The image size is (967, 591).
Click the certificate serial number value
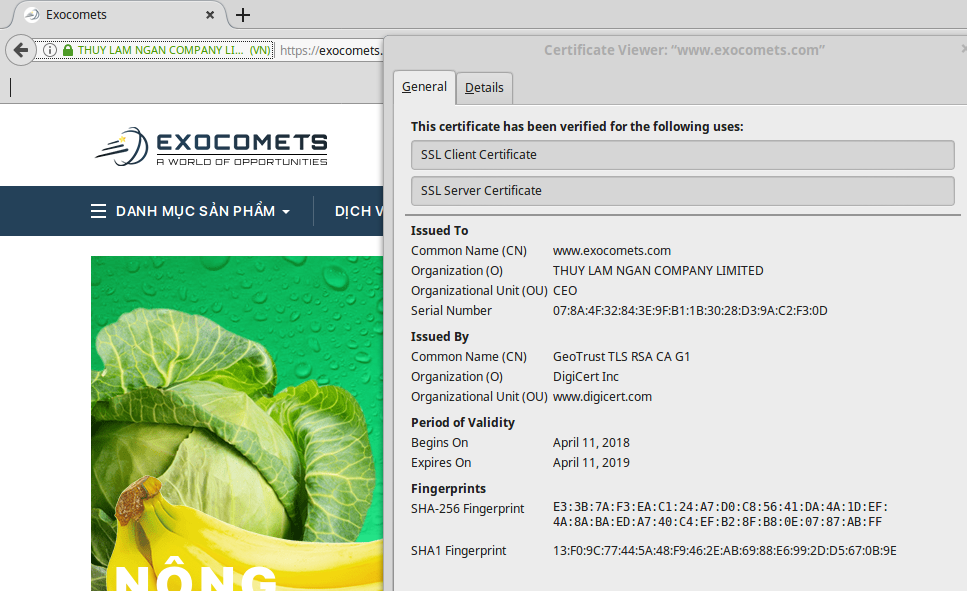(x=690, y=310)
